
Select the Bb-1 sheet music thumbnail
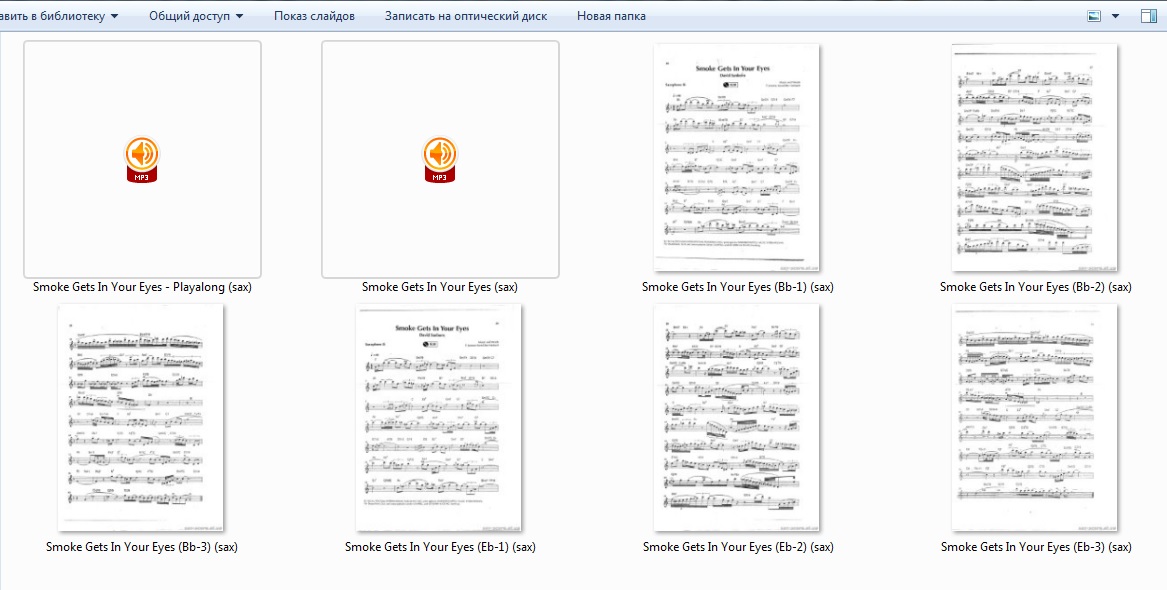(737, 158)
